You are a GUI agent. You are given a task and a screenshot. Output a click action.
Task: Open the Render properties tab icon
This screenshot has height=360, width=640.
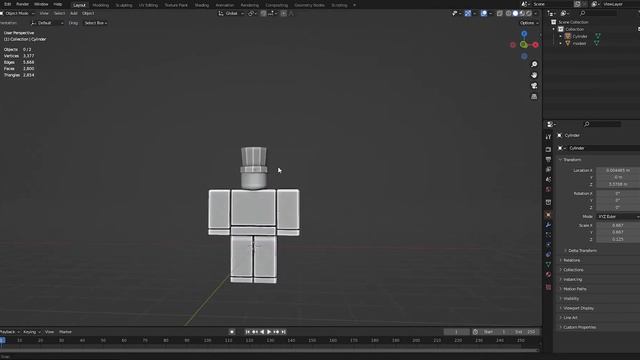(548, 149)
